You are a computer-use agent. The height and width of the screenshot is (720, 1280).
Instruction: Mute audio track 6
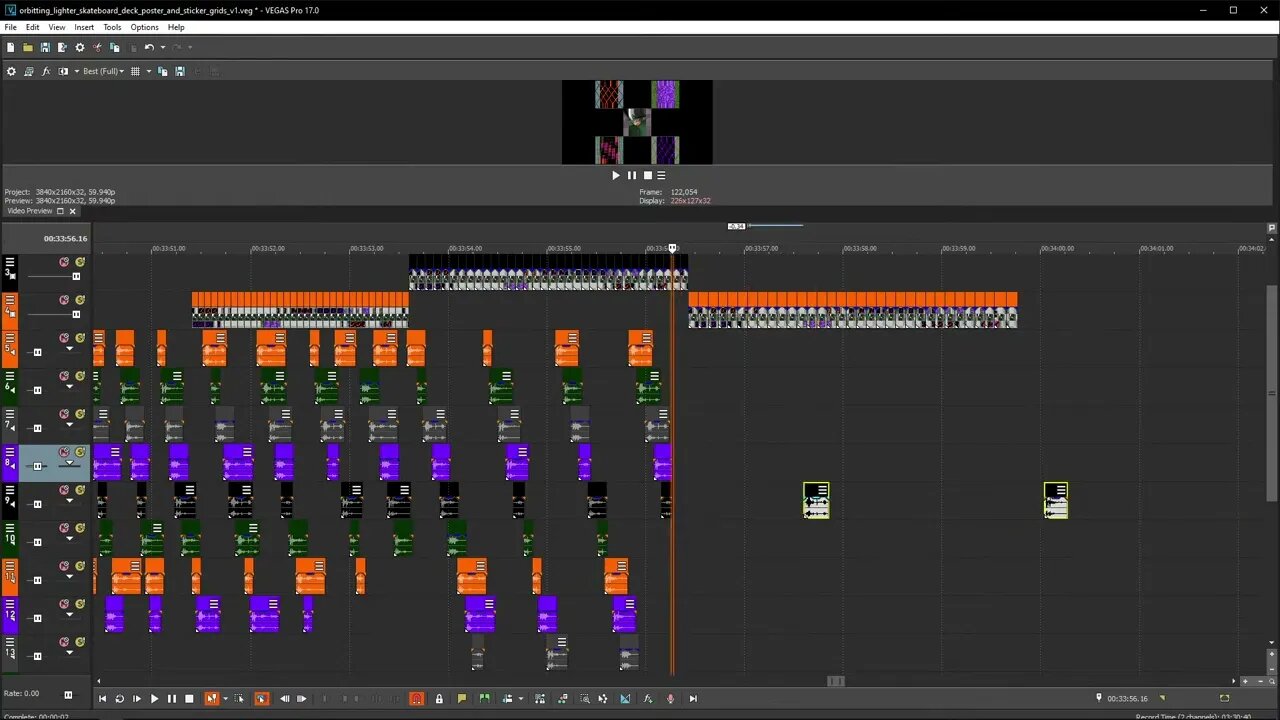(64, 376)
